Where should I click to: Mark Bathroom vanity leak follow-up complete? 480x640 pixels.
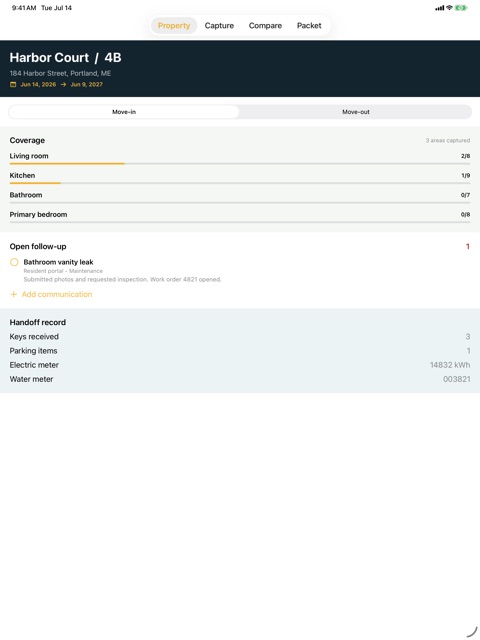click(x=14, y=262)
